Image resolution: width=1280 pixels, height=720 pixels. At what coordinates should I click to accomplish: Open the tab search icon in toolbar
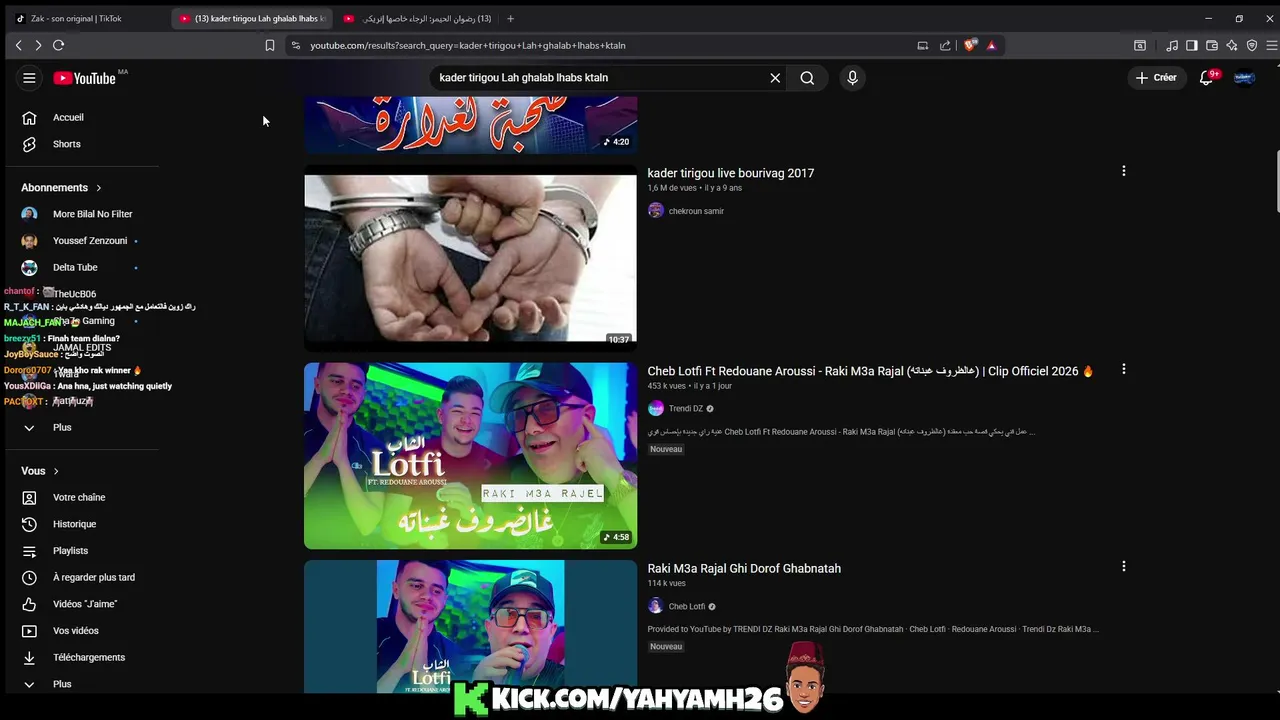click(1140, 45)
